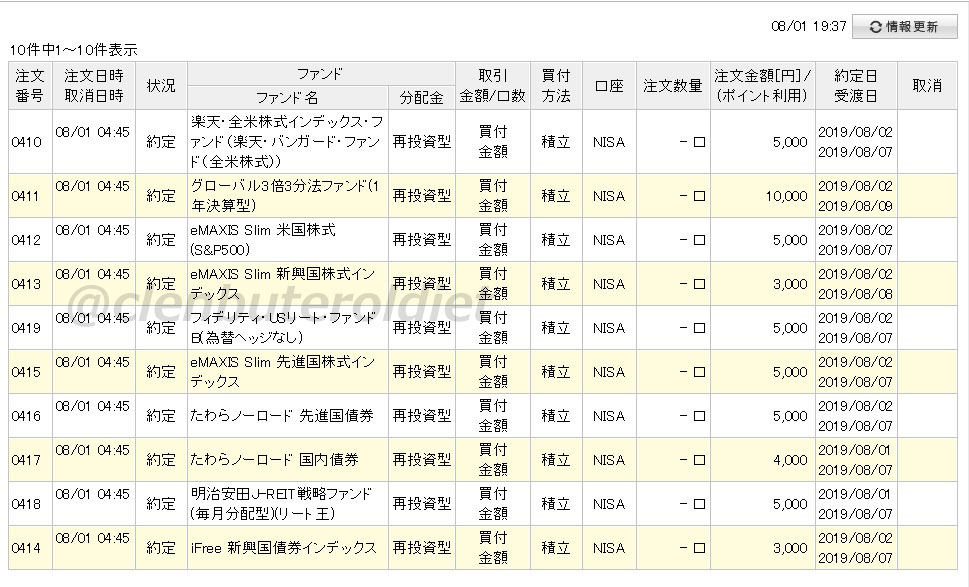Click NISA account cell in row 0419
Image resolution: width=969 pixels, height=587 pixels.
coord(609,327)
